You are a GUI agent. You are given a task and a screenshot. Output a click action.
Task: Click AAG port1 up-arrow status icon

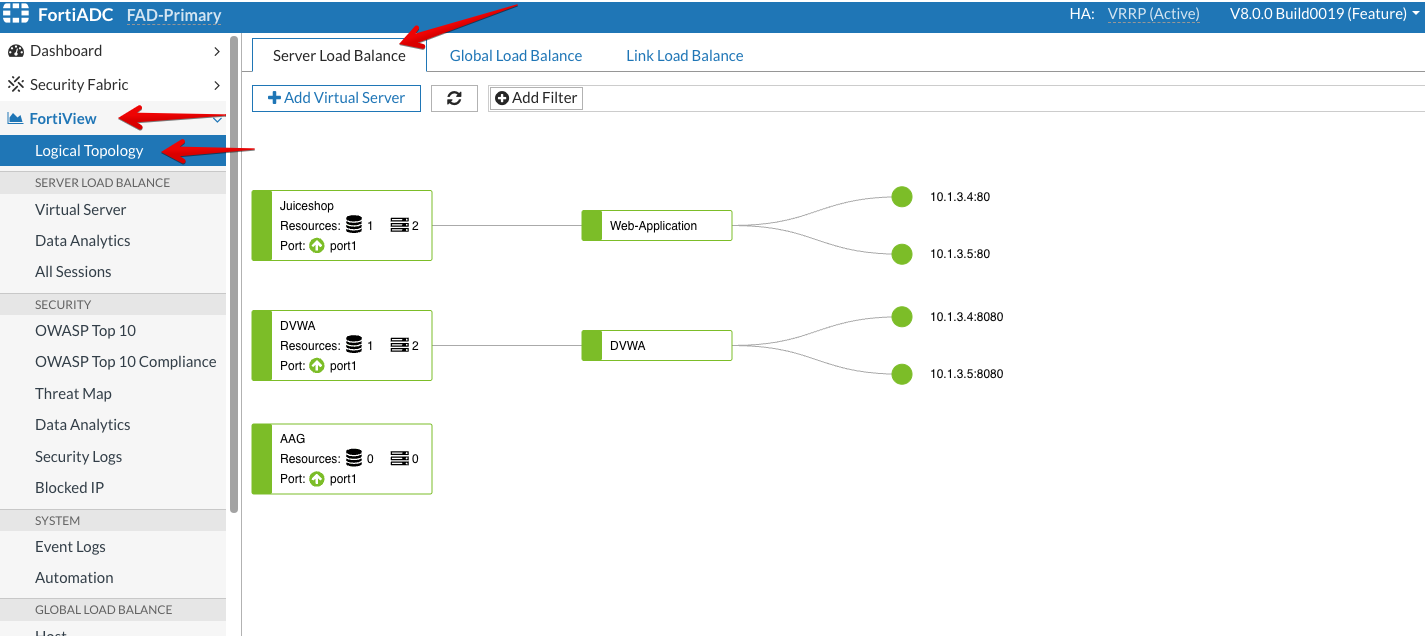317,479
